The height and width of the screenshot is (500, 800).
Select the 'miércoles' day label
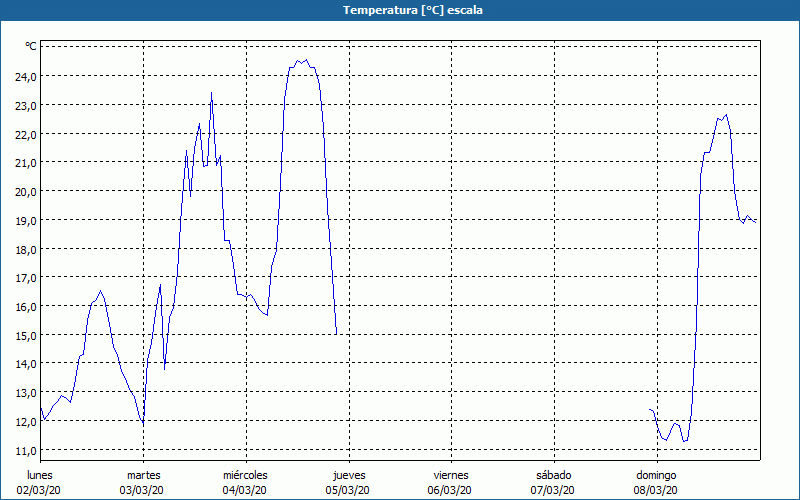pos(245,475)
